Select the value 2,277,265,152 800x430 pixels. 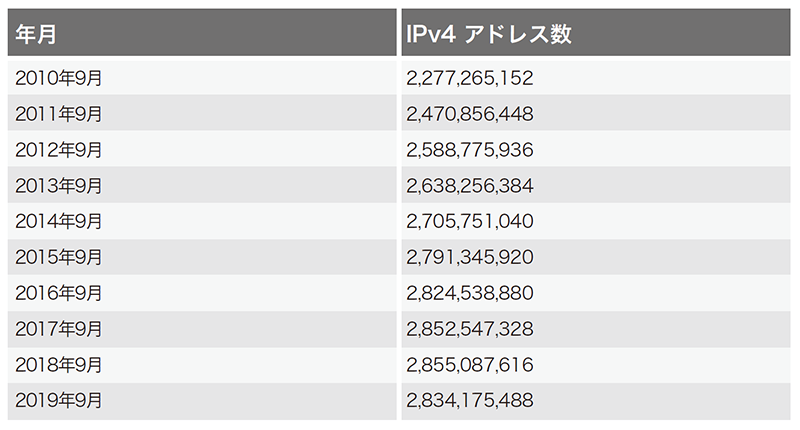(470, 78)
